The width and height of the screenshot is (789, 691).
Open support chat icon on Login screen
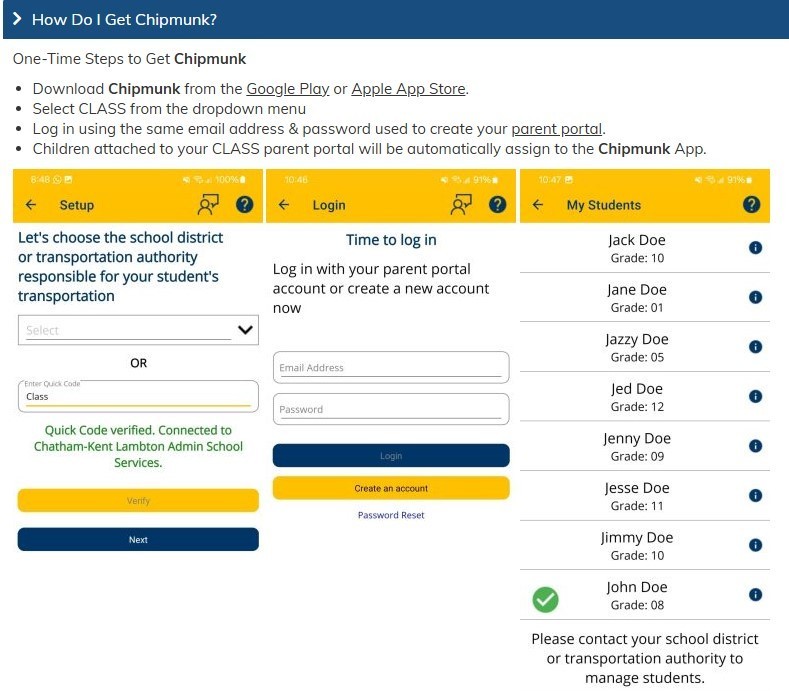pyautogui.click(x=461, y=204)
